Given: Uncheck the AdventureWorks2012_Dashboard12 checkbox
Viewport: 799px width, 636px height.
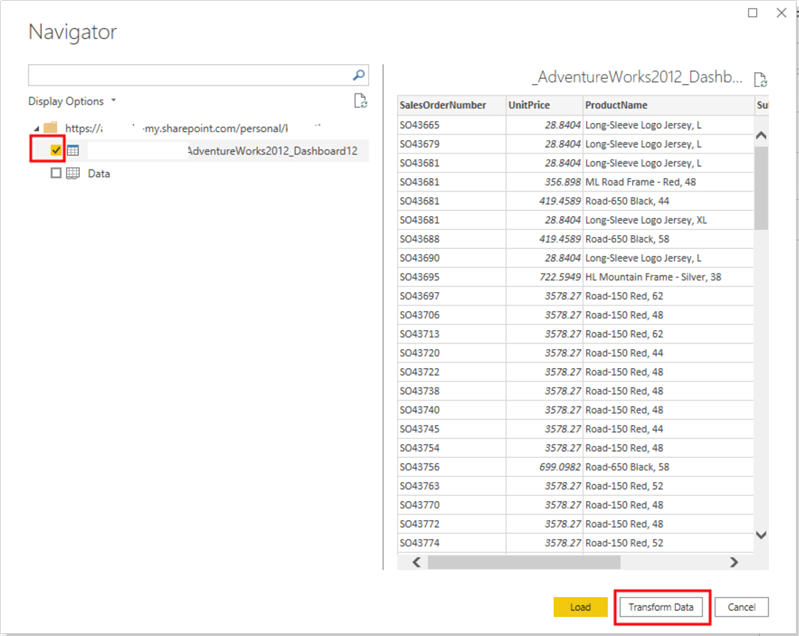Looking at the screenshot, I should coord(56,150).
